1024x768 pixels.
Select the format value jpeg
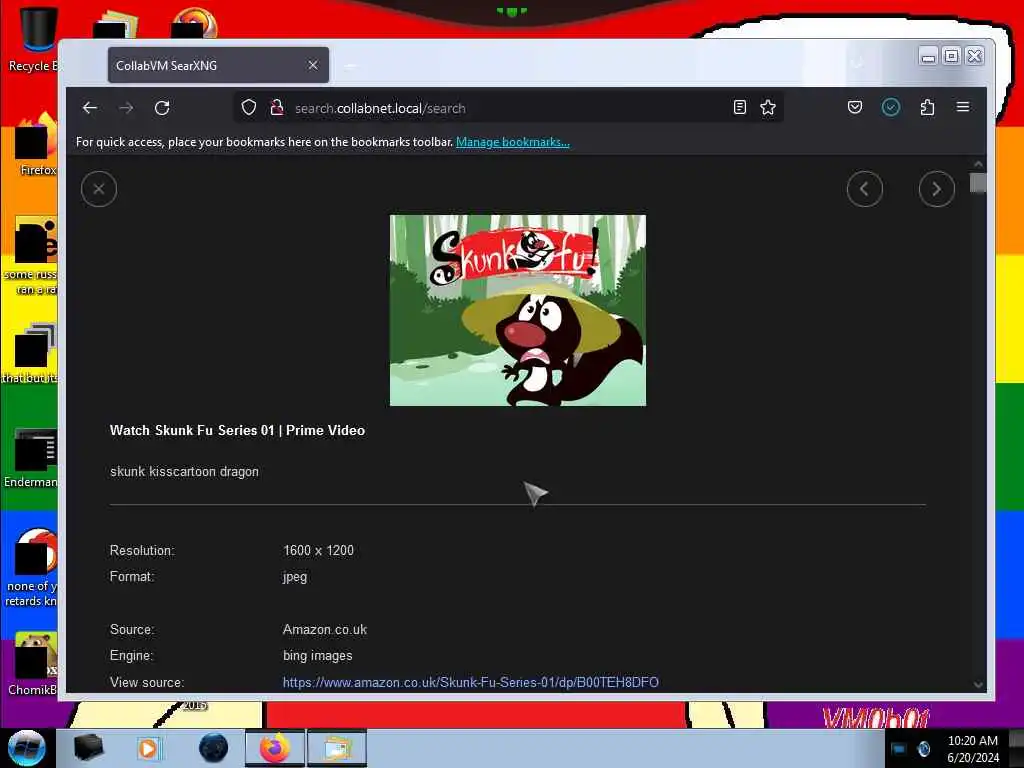tap(295, 577)
